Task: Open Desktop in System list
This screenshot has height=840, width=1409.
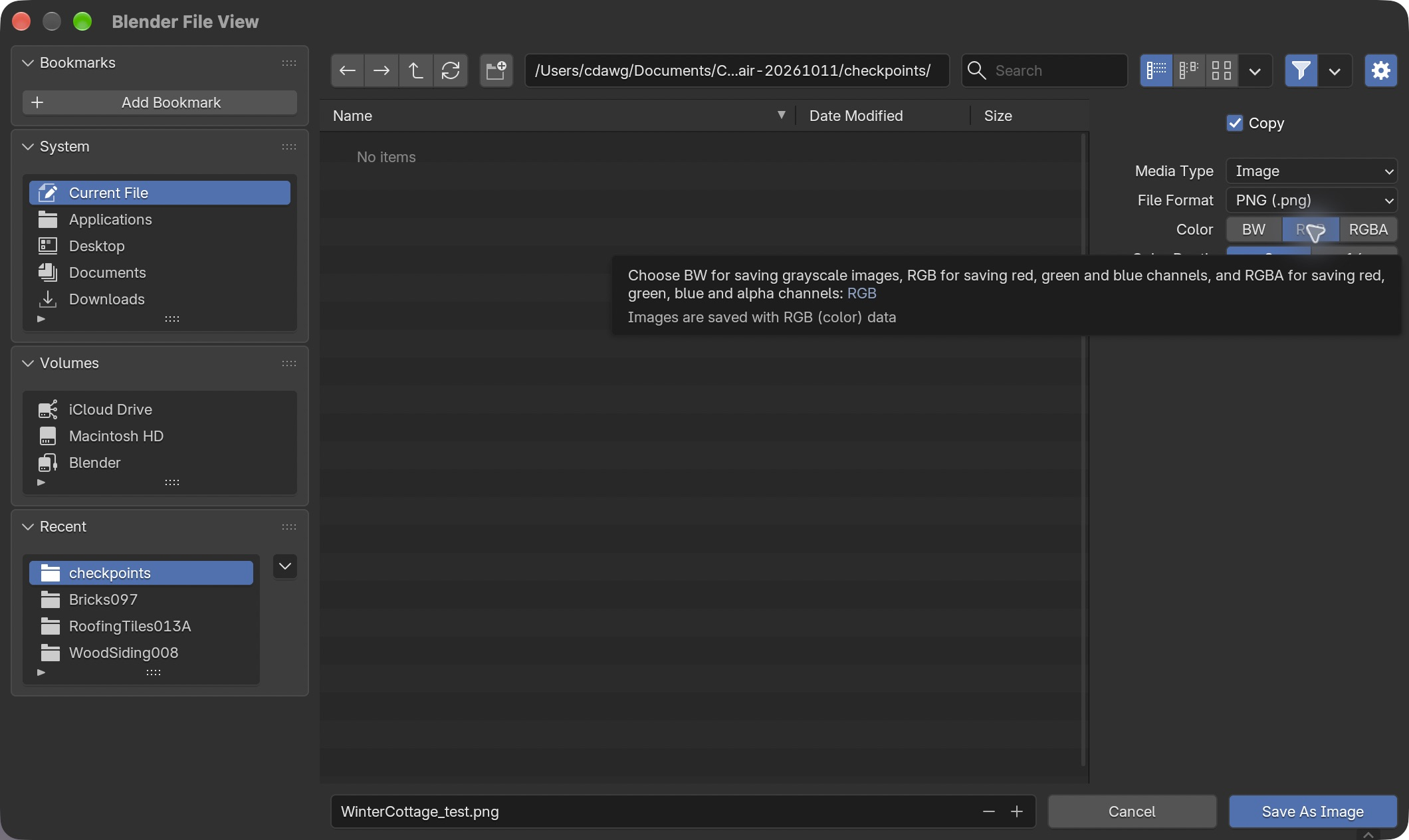Action: coord(160,246)
